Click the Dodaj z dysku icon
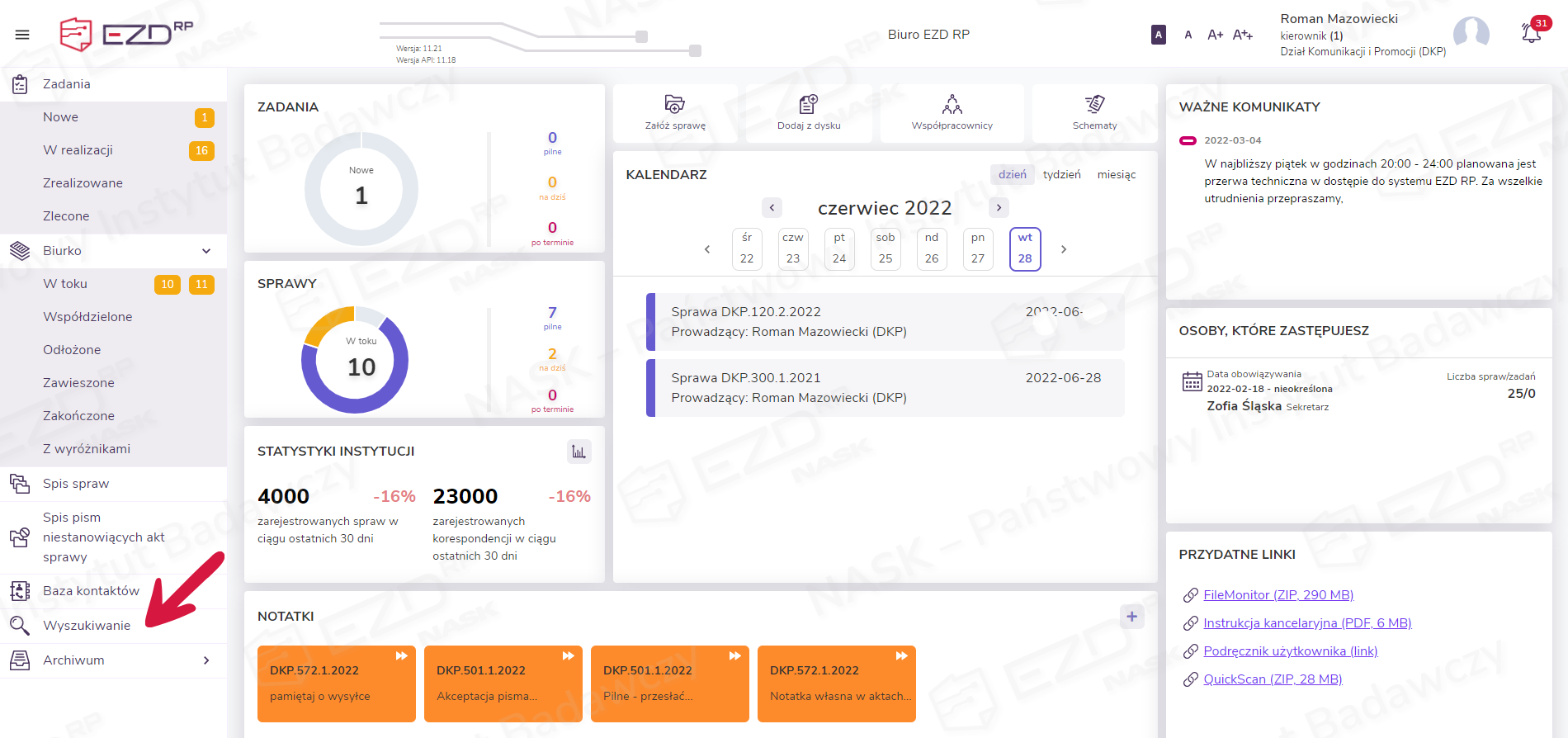 [x=808, y=105]
